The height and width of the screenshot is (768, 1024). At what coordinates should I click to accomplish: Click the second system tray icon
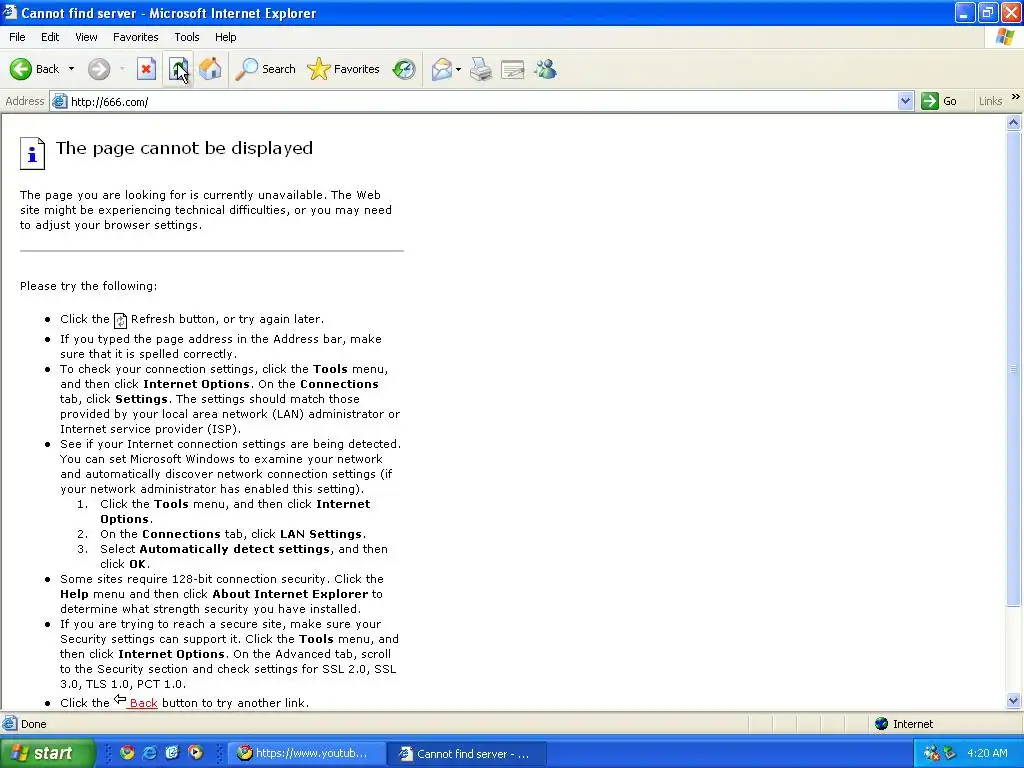click(950, 753)
